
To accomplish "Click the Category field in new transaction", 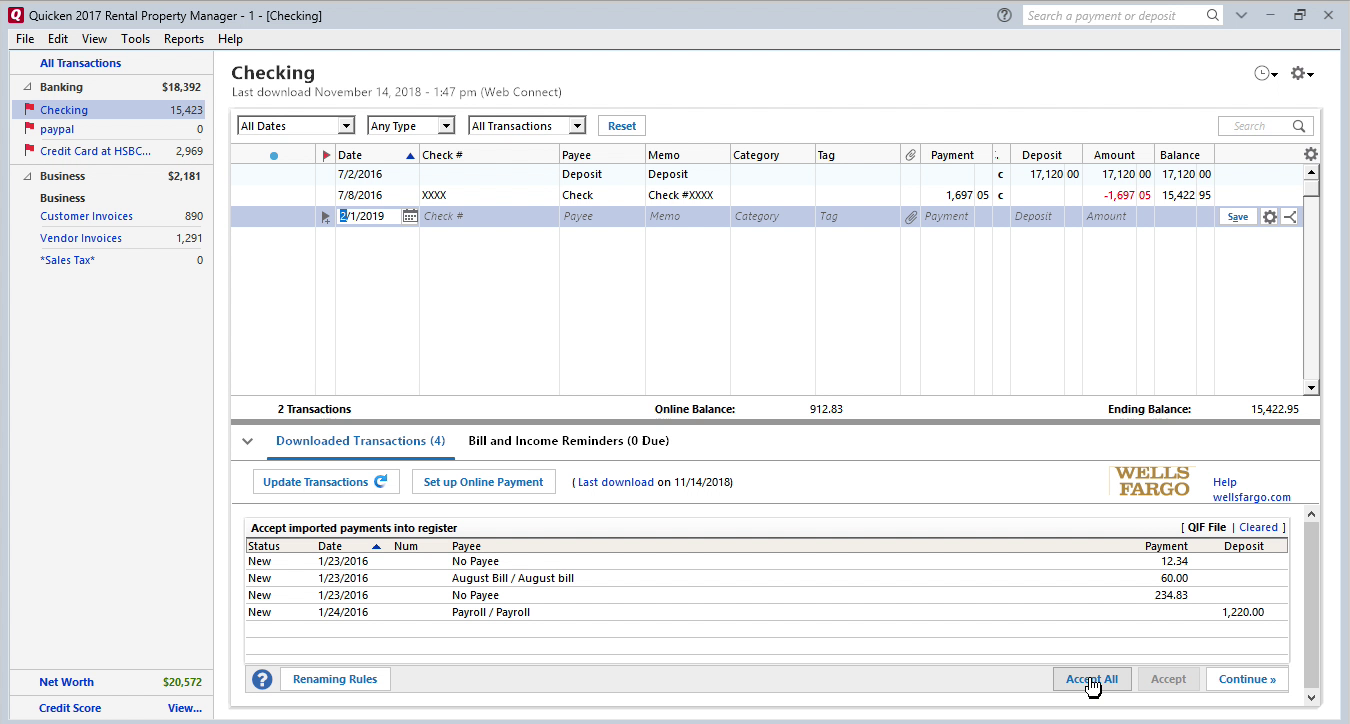I will point(772,216).
